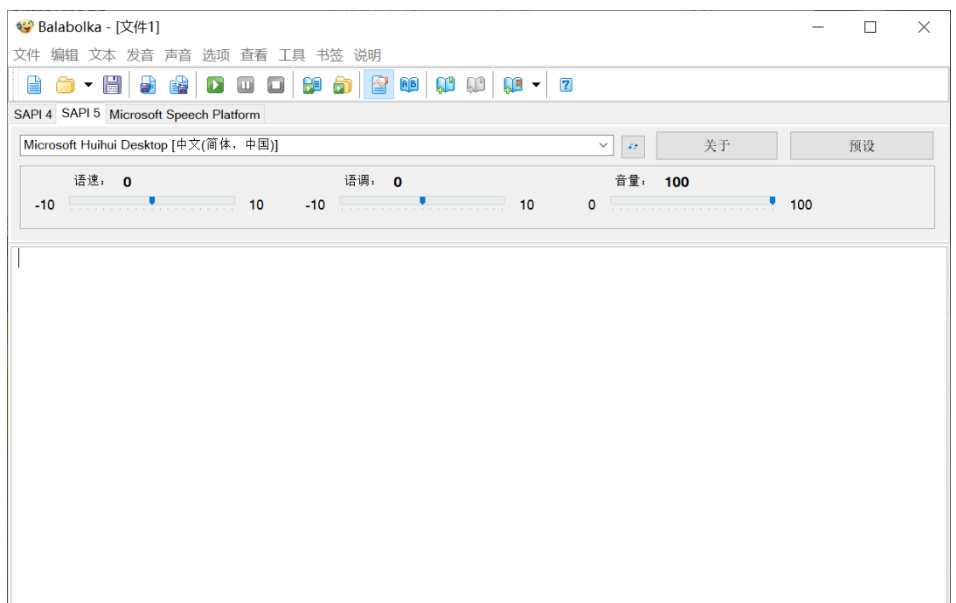This screenshot has height=603, width=956.
Task: Click the read clipboard aloud icon
Action: pos(312,85)
